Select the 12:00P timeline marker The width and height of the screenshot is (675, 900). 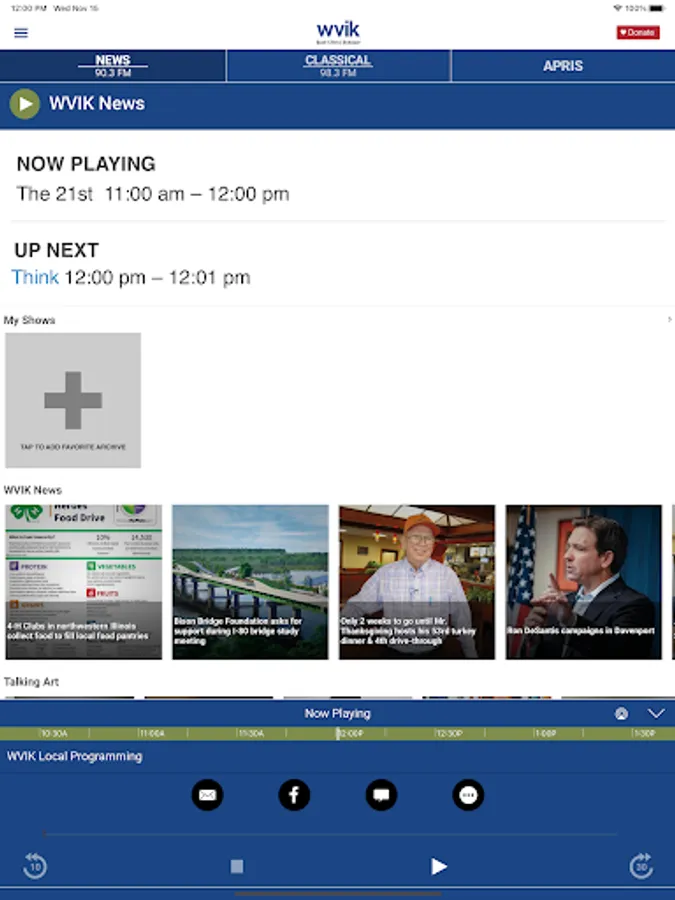pyautogui.click(x=350, y=734)
